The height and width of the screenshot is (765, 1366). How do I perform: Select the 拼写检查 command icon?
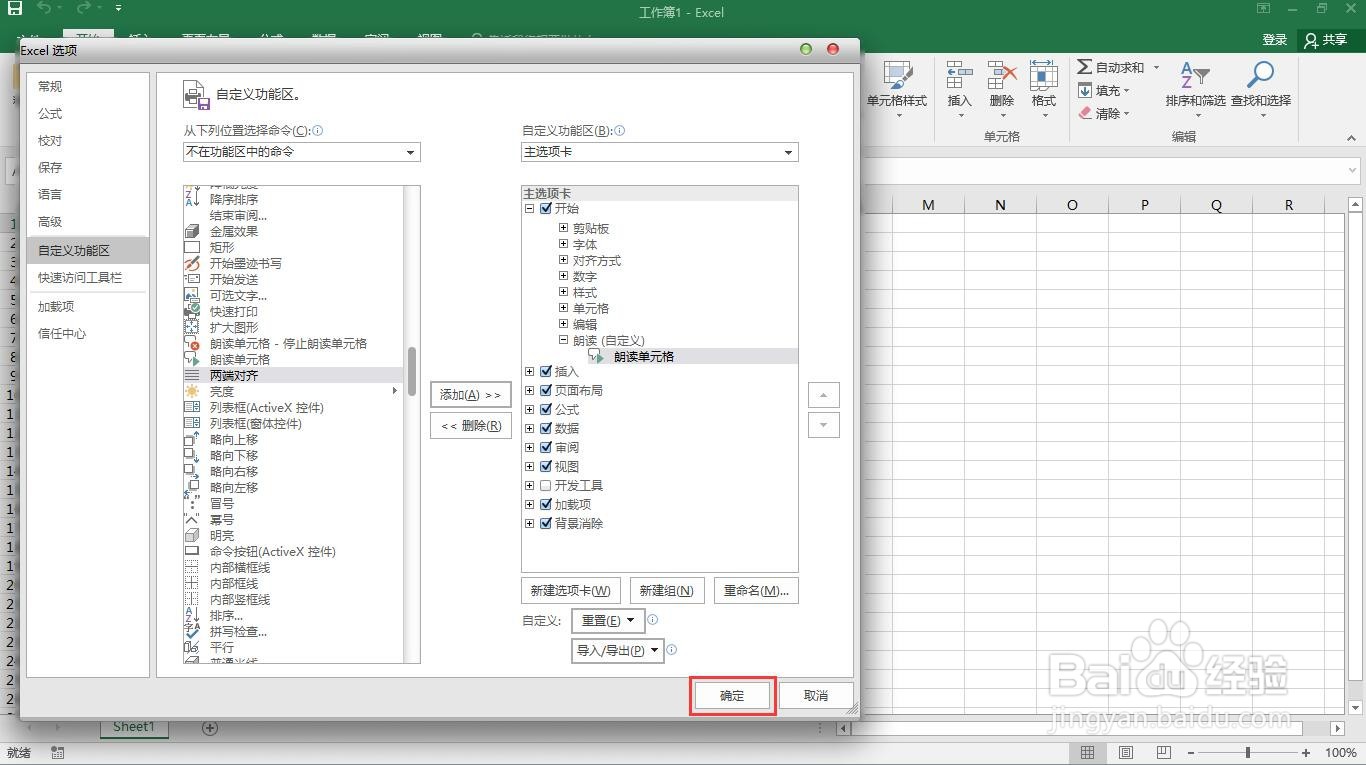coord(192,631)
